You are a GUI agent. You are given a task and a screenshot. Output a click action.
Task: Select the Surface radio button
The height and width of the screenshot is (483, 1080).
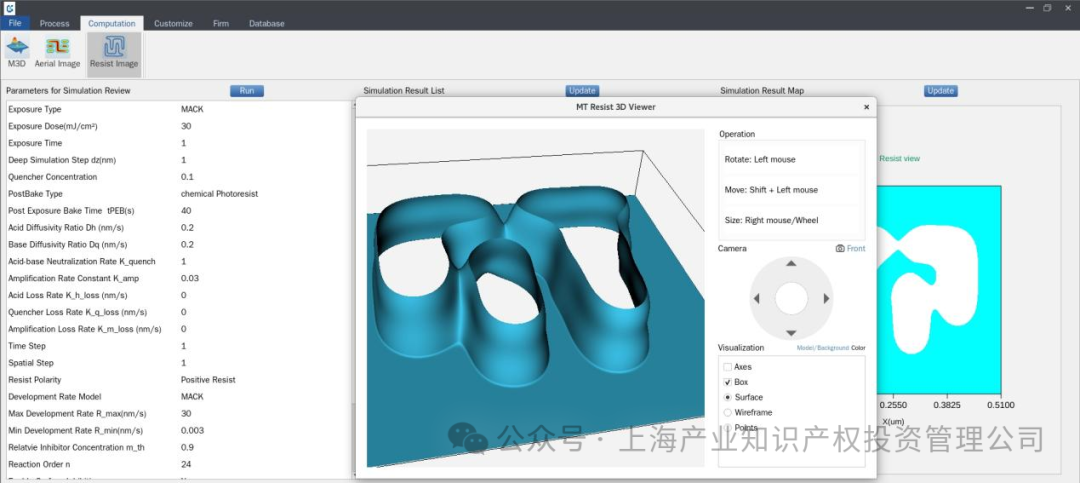[727, 397]
